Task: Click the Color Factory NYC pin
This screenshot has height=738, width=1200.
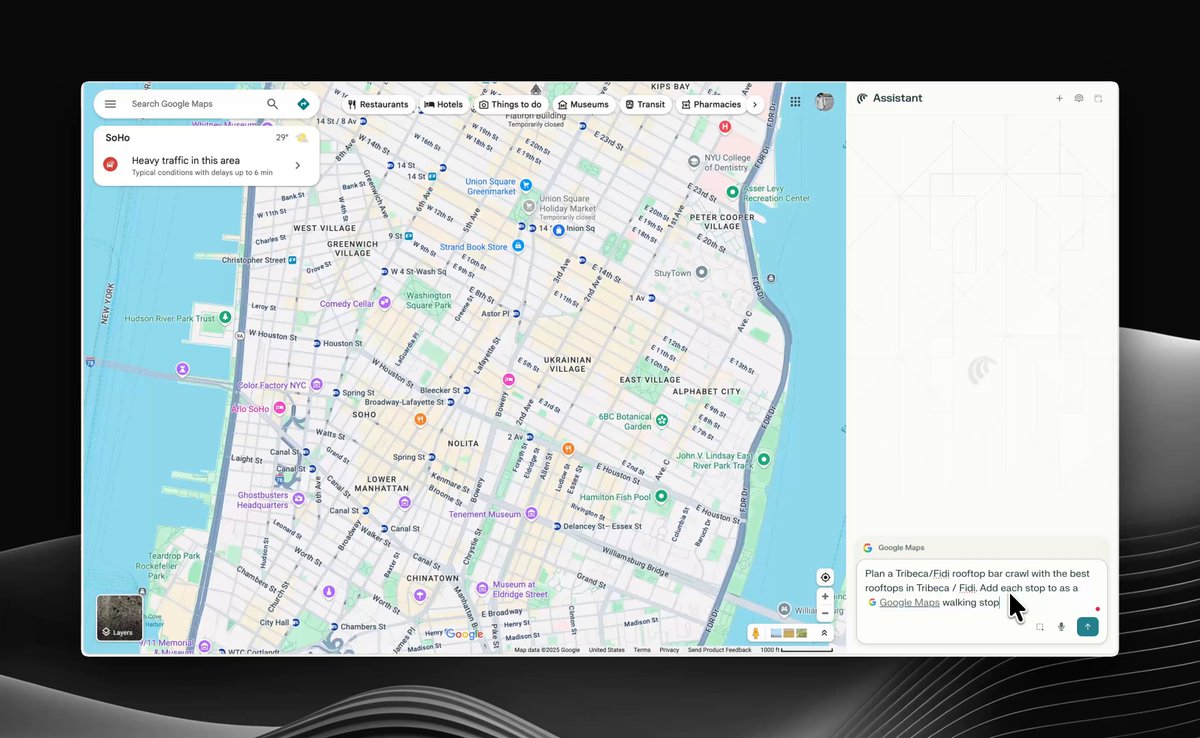Action: [x=316, y=384]
